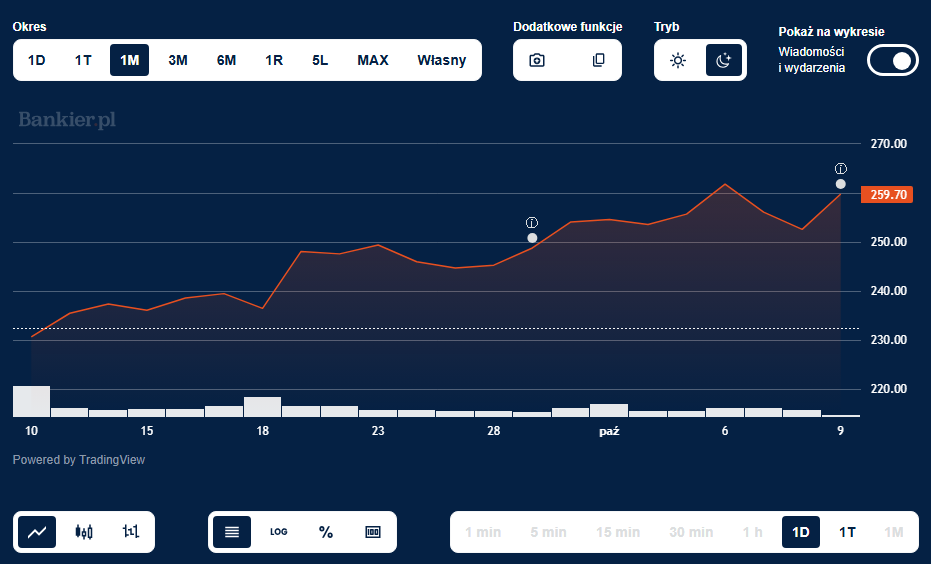This screenshot has width=931, height=564.
Task: Select the 5L period
Action: (x=320, y=60)
